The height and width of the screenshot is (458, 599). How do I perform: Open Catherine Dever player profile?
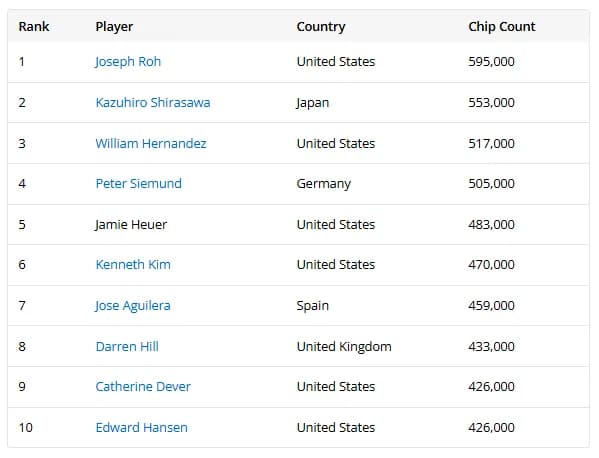(143, 387)
